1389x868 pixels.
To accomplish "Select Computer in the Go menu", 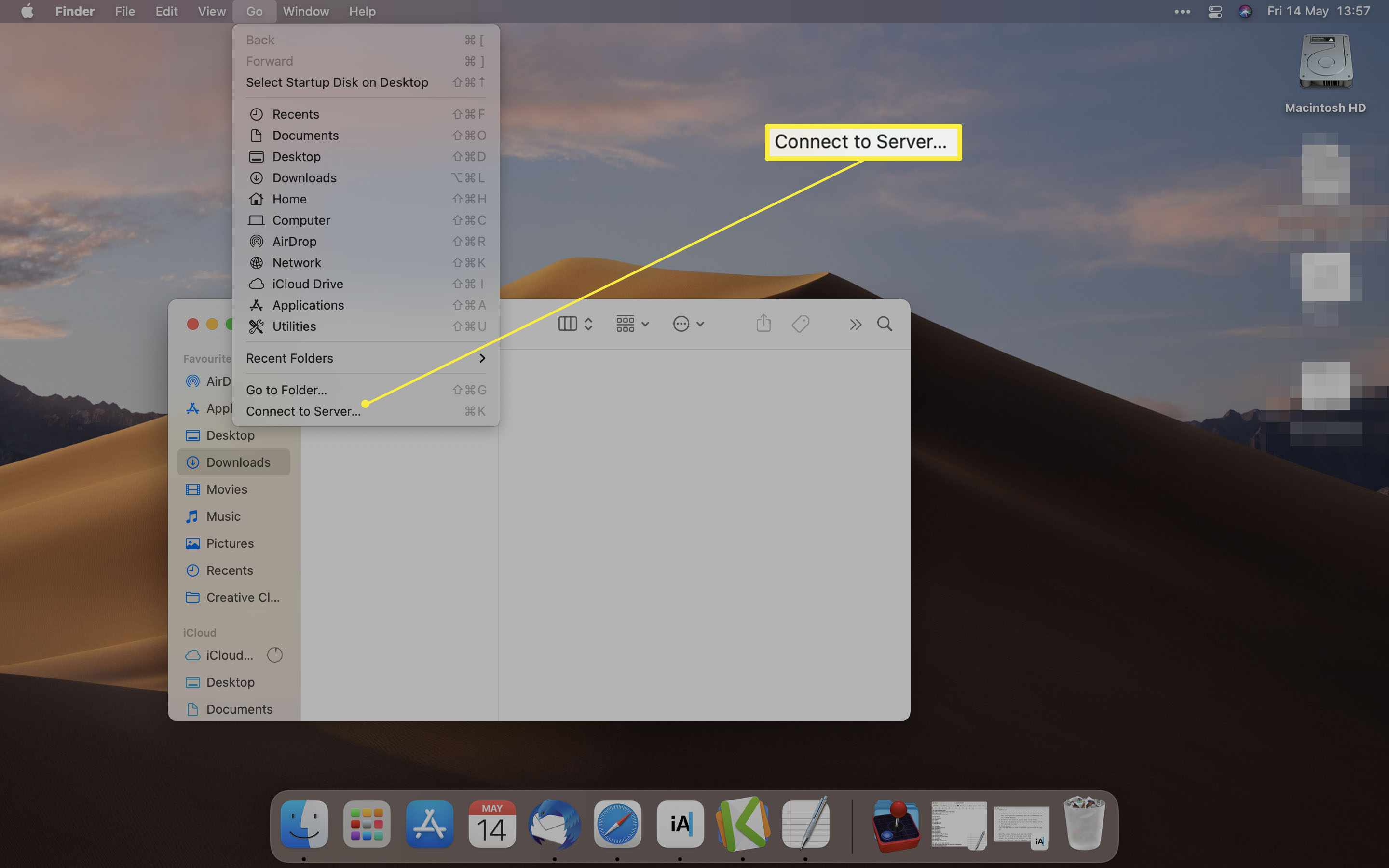I will (x=366, y=220).
